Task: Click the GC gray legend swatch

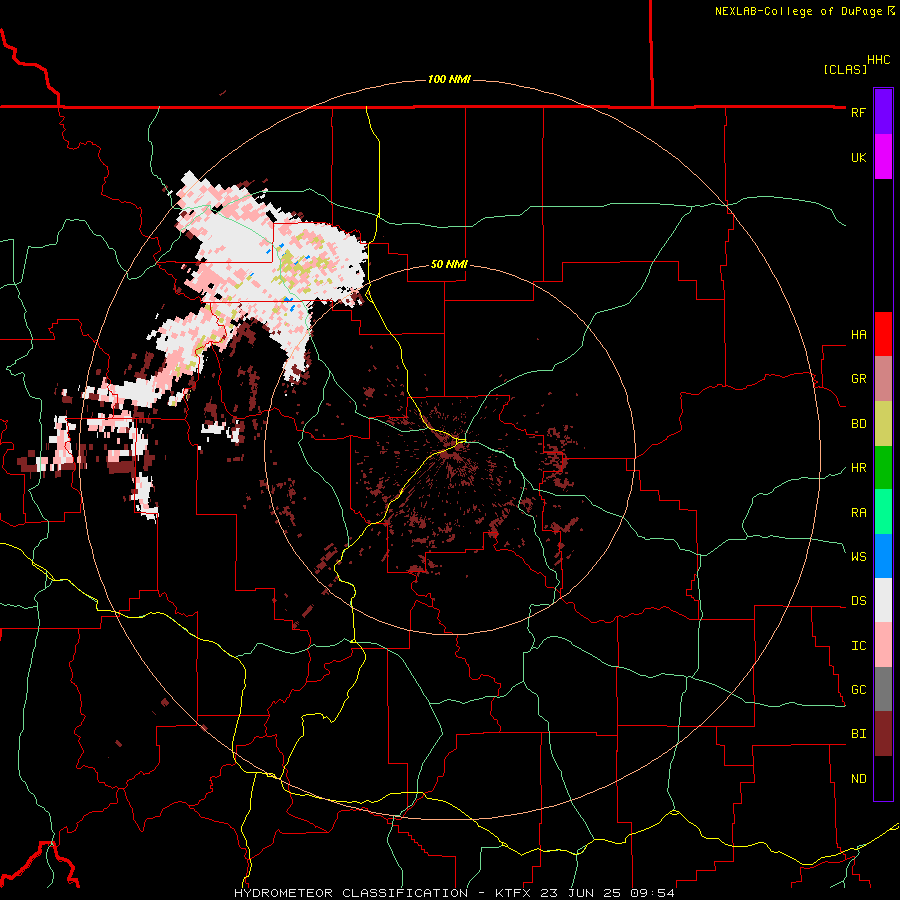Action: click(883, 689)
